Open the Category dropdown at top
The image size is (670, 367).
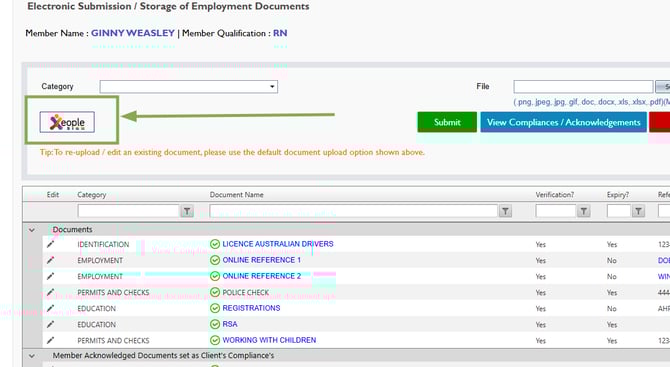188,87
